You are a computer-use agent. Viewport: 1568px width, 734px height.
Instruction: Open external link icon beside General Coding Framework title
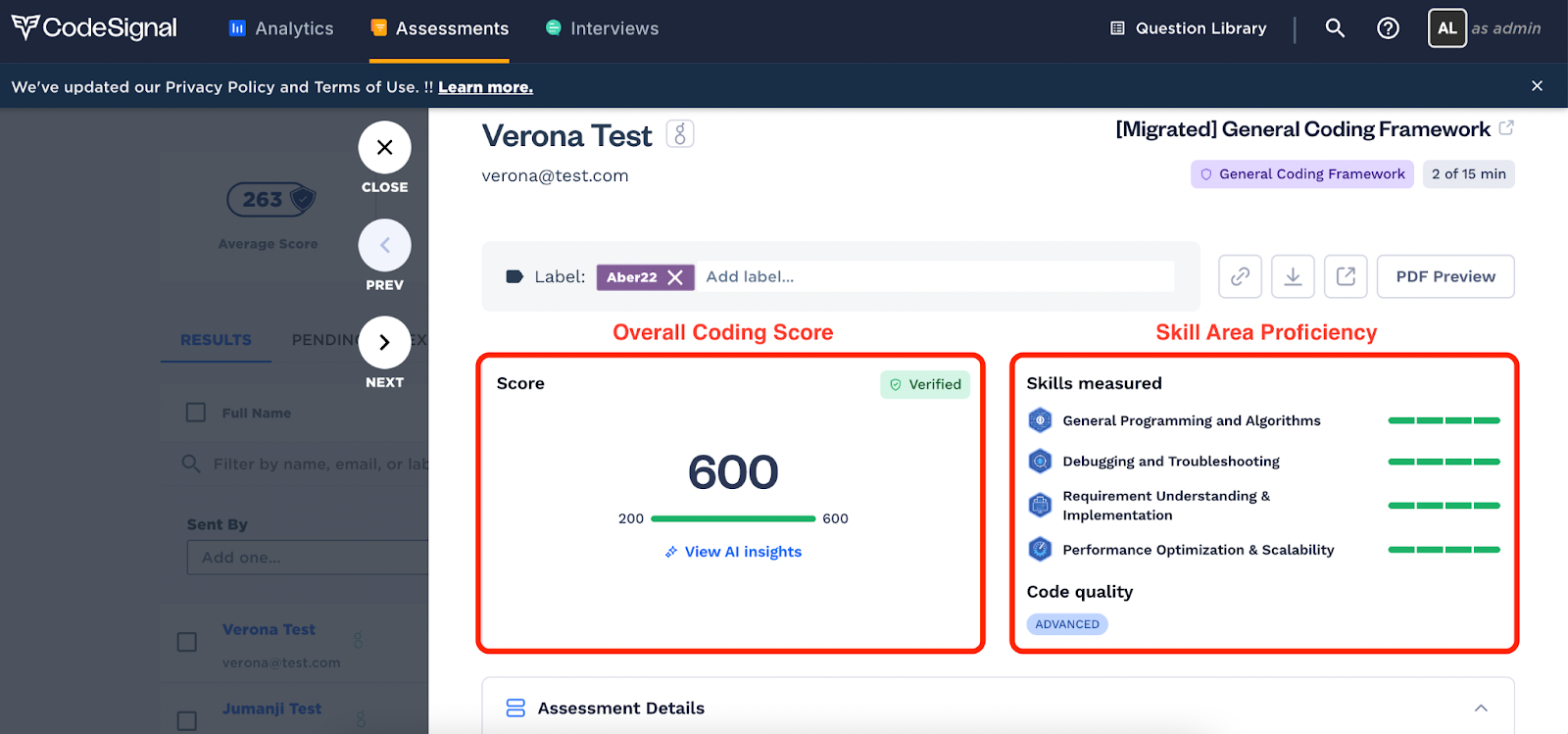tap(1506, 128)
